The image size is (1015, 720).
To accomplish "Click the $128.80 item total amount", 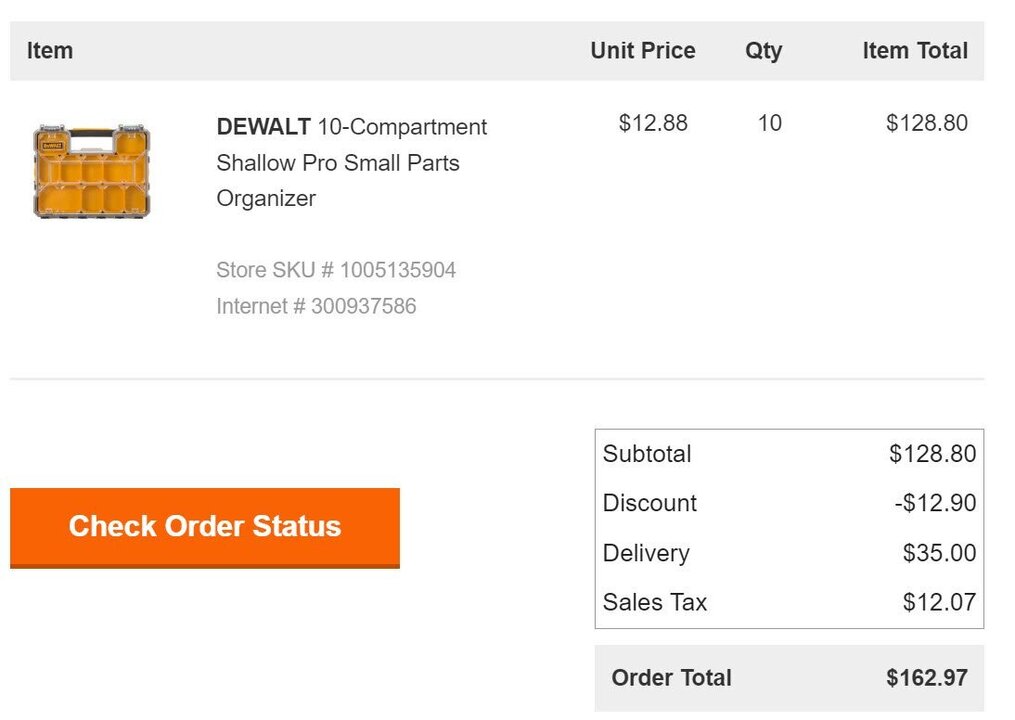I will tap(926, 123).
